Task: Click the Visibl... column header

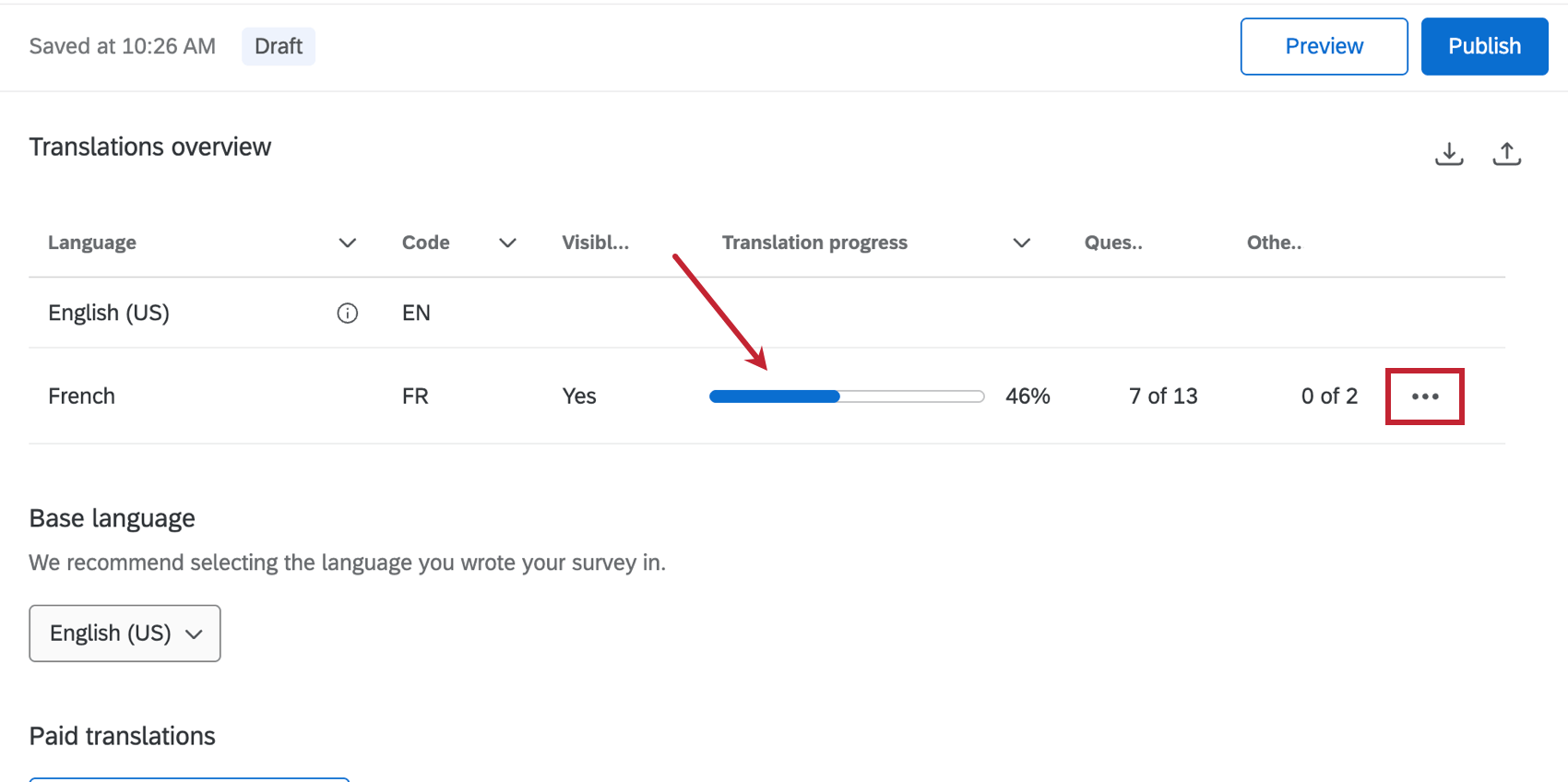Action: 595,243
